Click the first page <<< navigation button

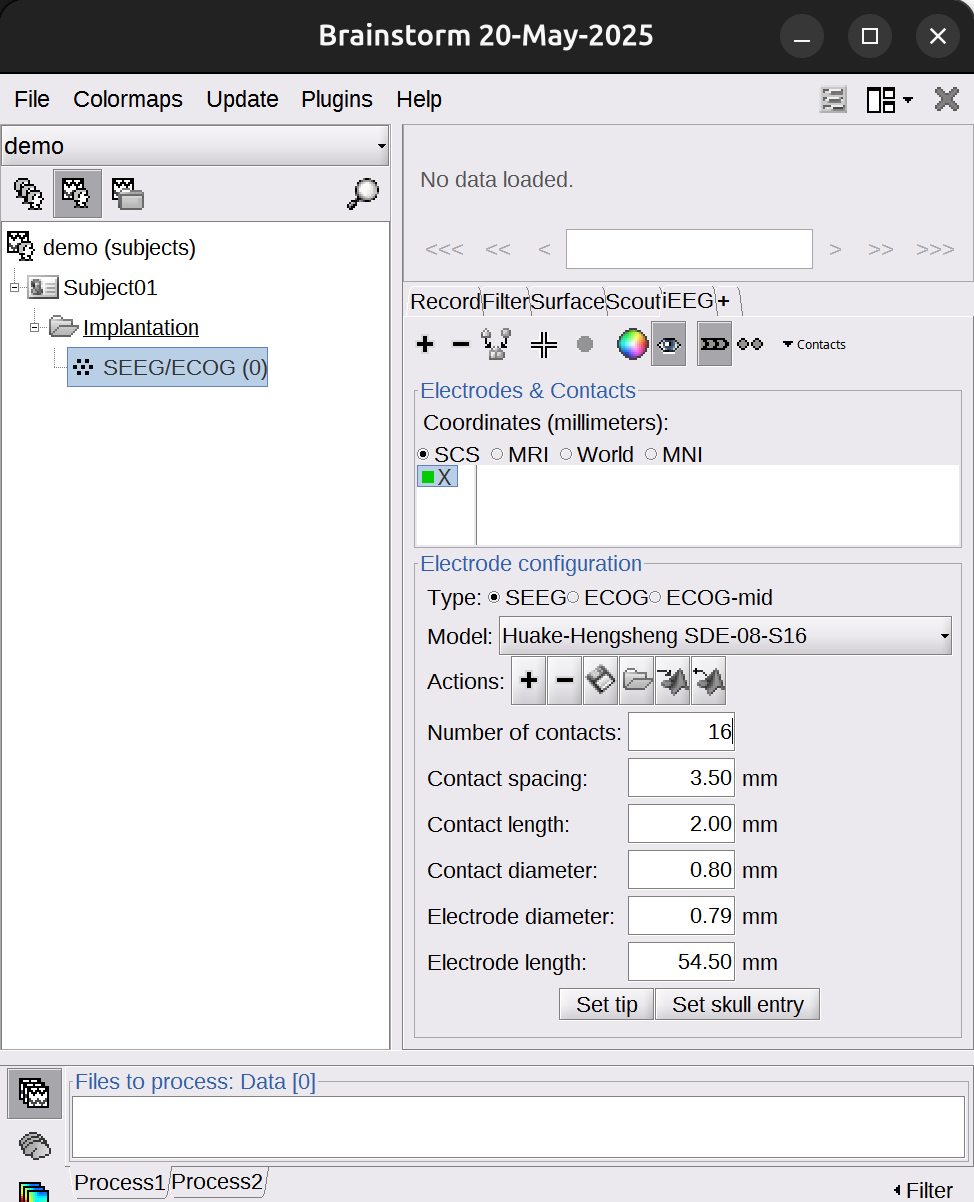444,249
